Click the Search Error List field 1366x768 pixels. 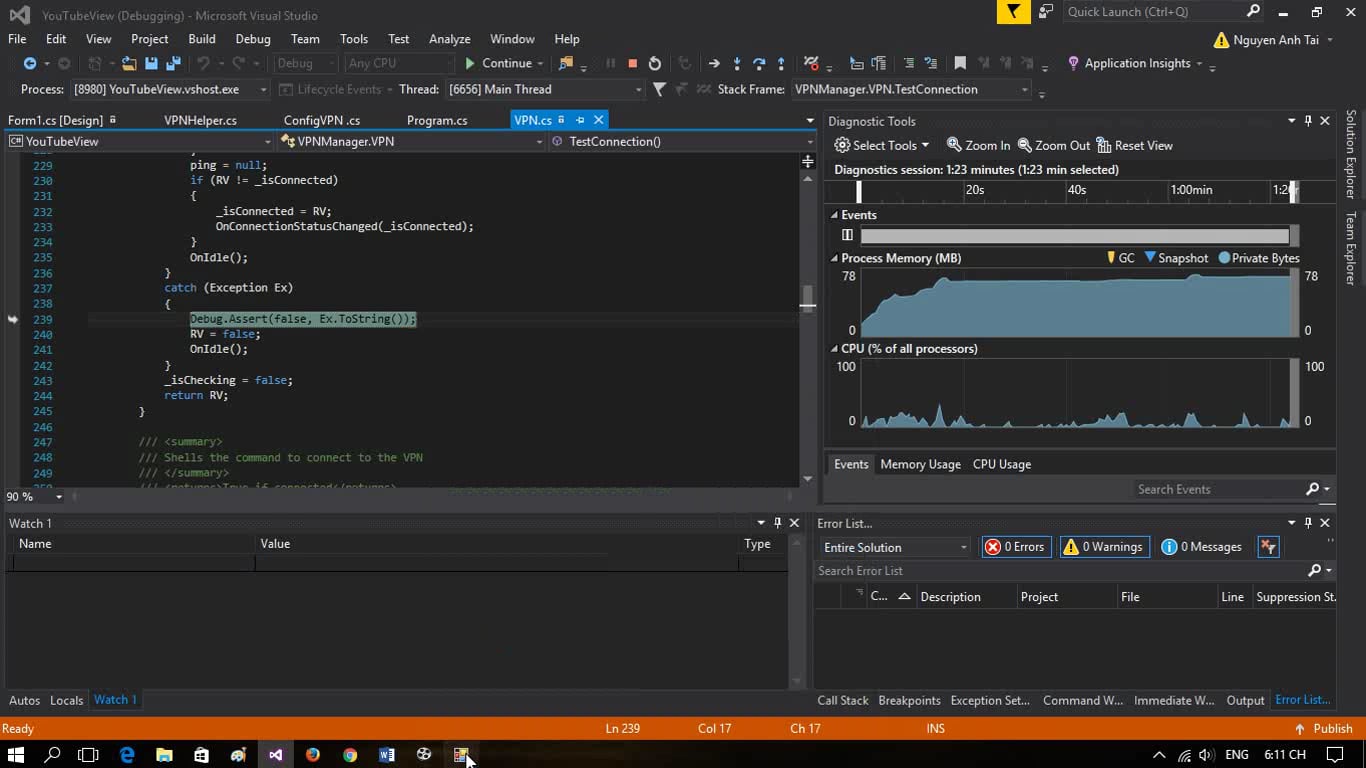point(1060,570)
